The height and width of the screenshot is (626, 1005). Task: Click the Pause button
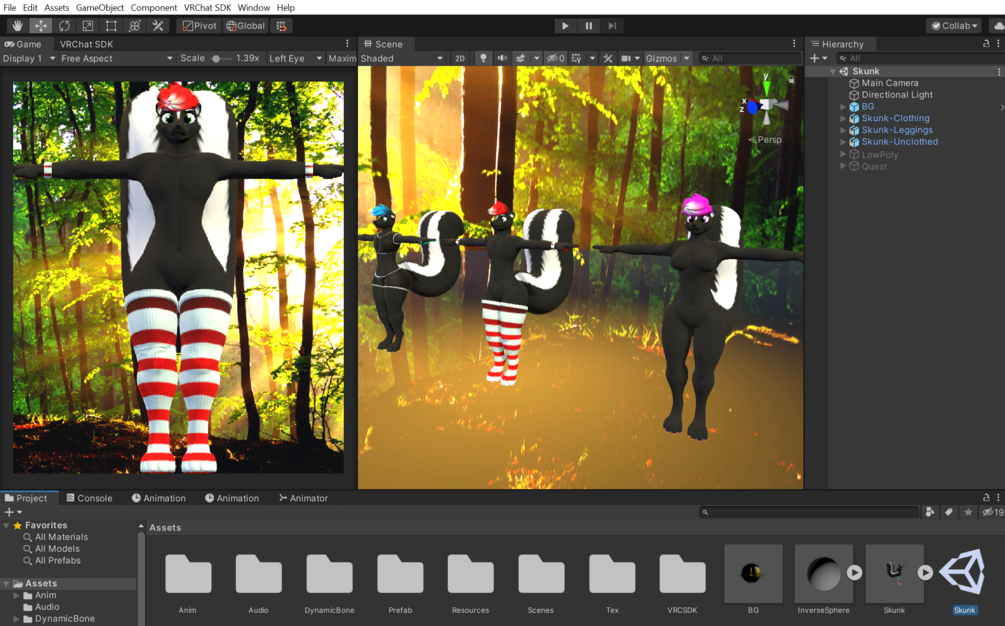tap(588, 26)
